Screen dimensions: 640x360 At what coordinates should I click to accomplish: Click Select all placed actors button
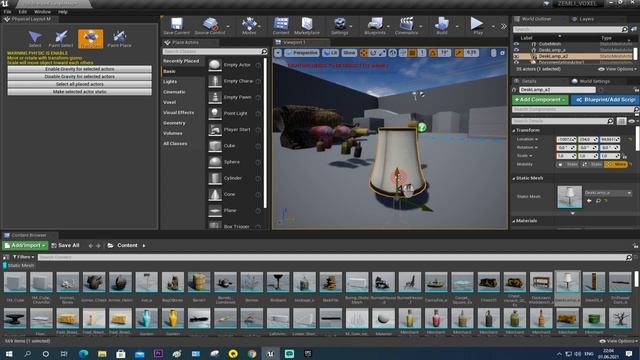80,84
